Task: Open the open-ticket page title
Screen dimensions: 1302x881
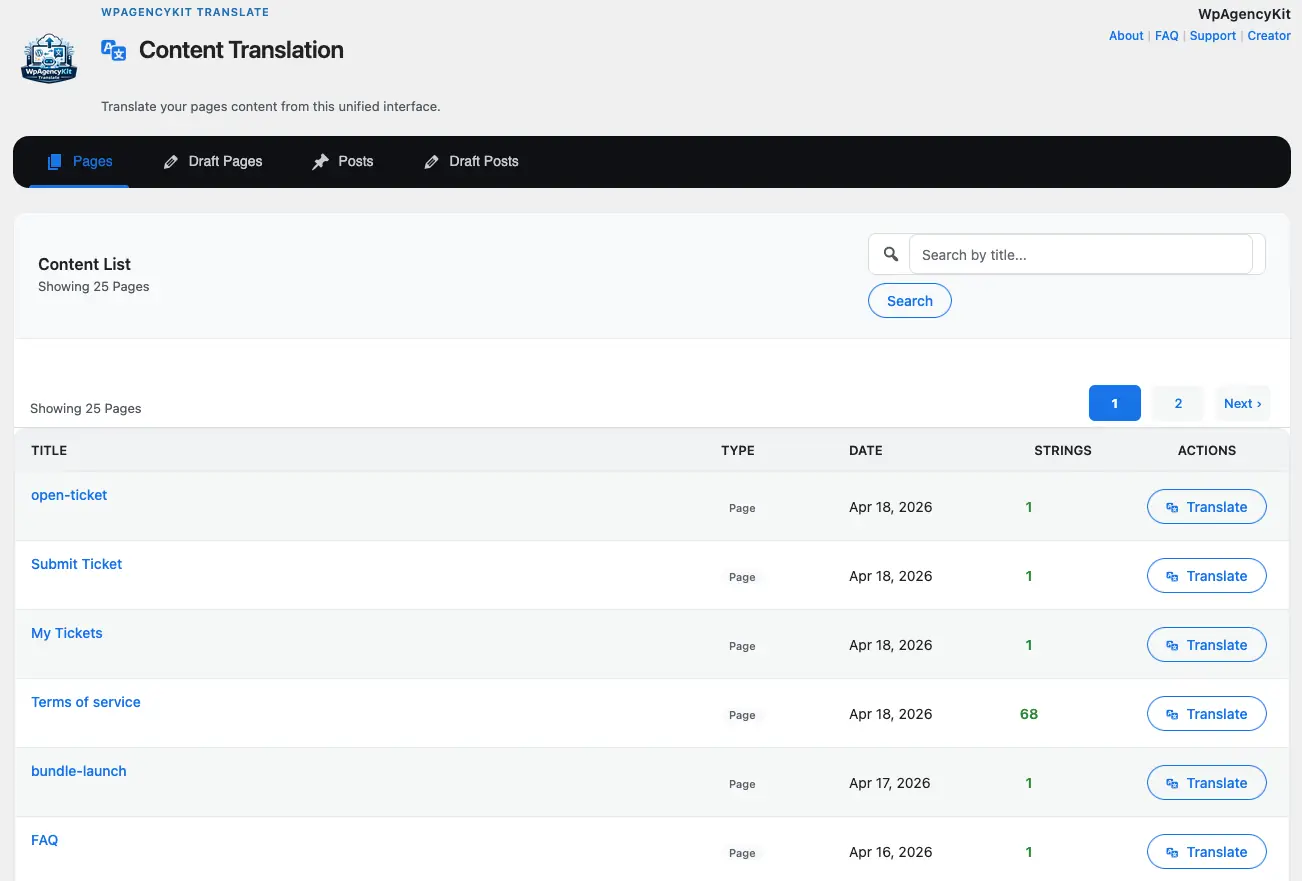Action: (69, 495)
